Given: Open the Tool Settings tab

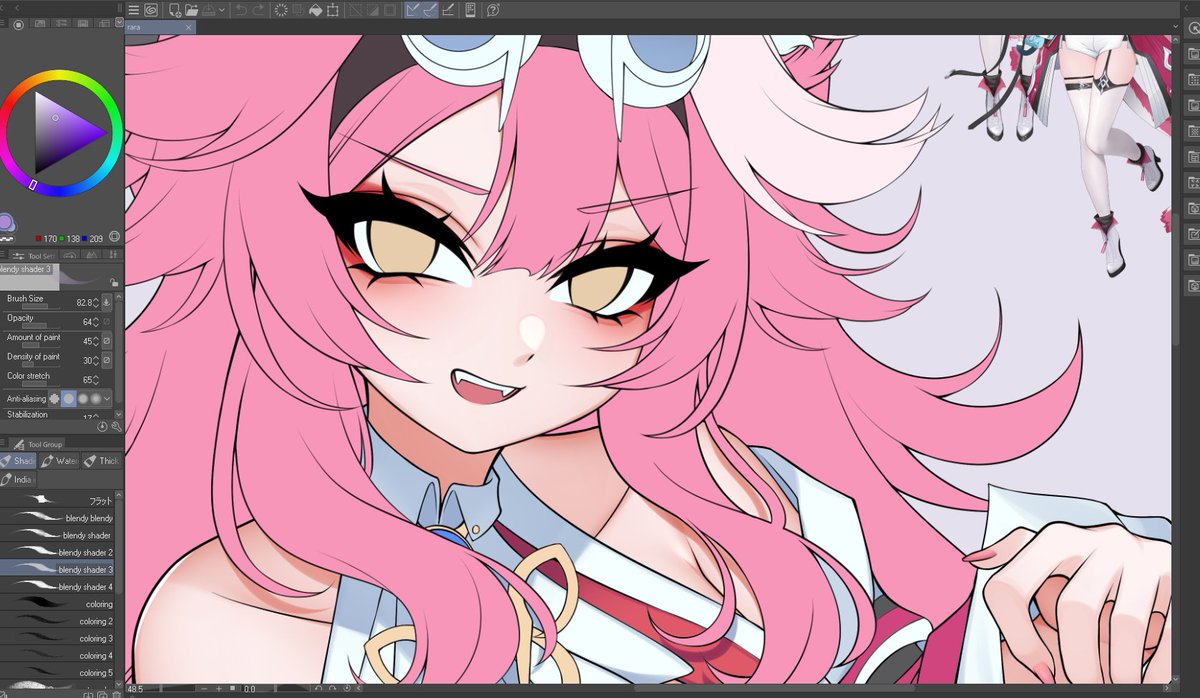Looking at the screenshot, I should click(x=32, y=256).
